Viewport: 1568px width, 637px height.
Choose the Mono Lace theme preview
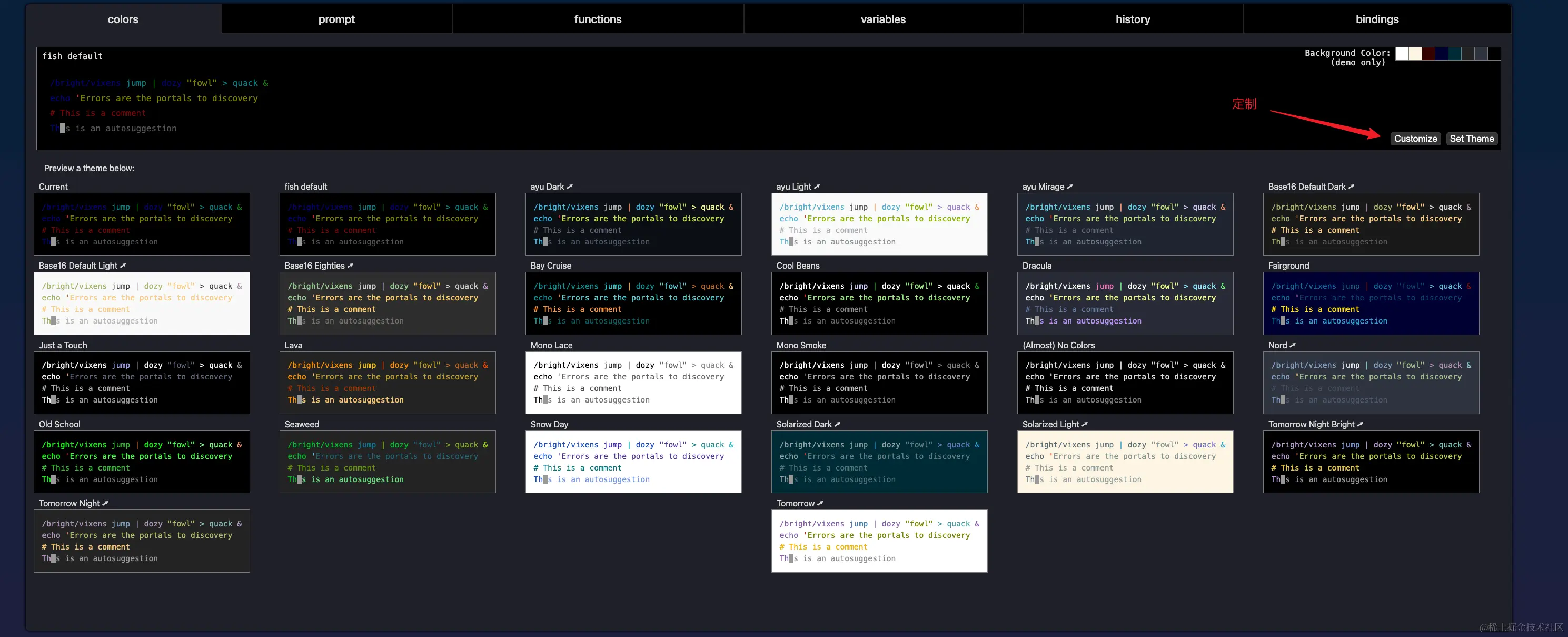pos(633,383)
